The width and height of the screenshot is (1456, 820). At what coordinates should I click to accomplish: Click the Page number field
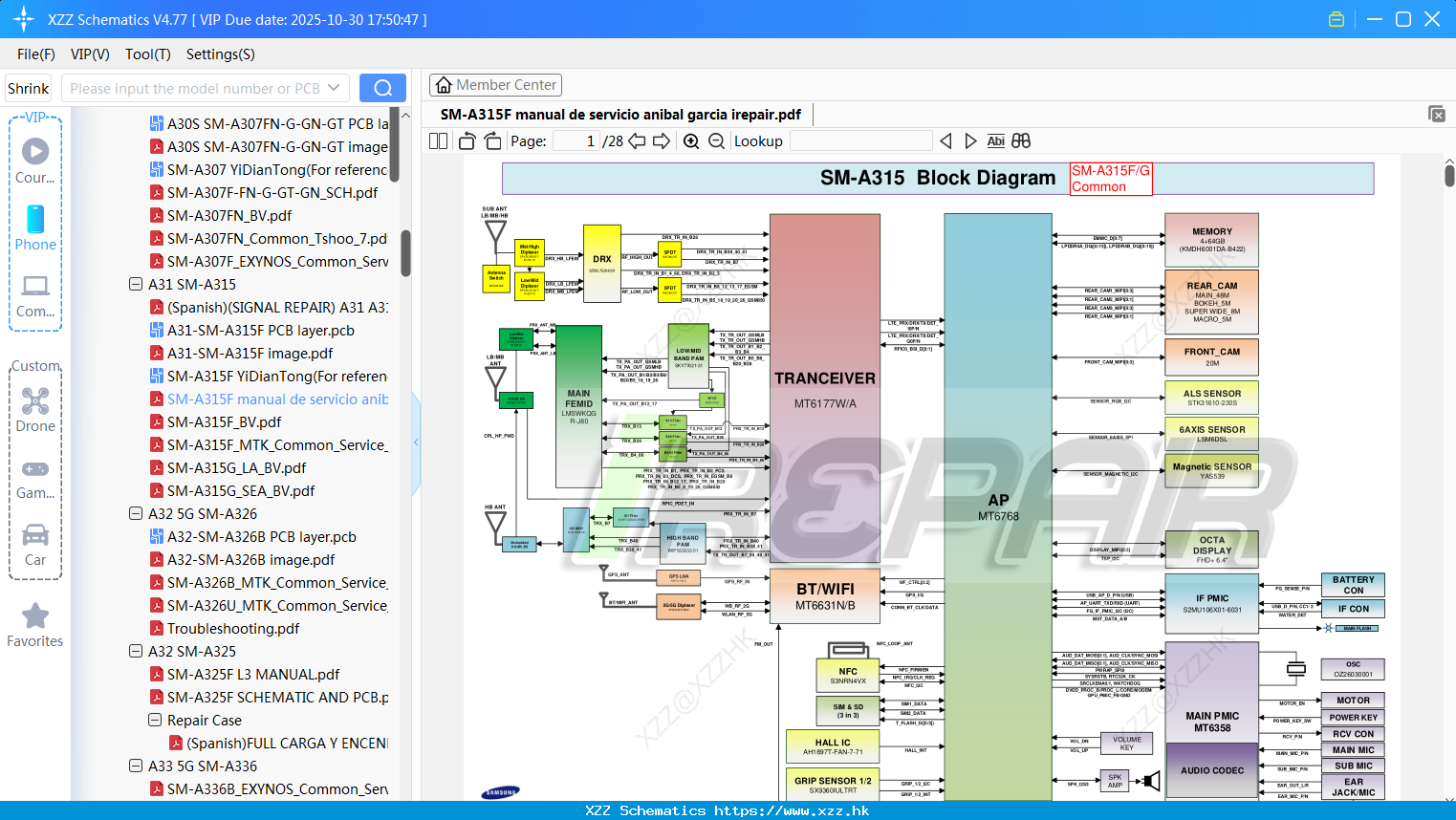[x=576, y=140]
